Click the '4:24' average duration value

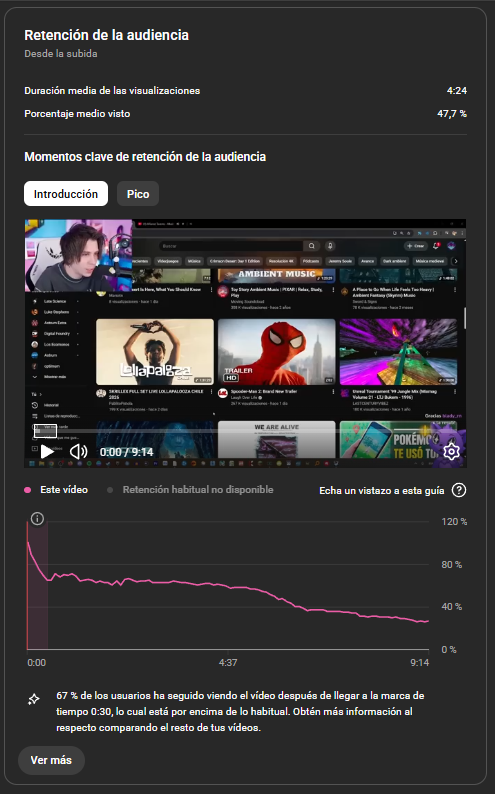pos(457,91)
